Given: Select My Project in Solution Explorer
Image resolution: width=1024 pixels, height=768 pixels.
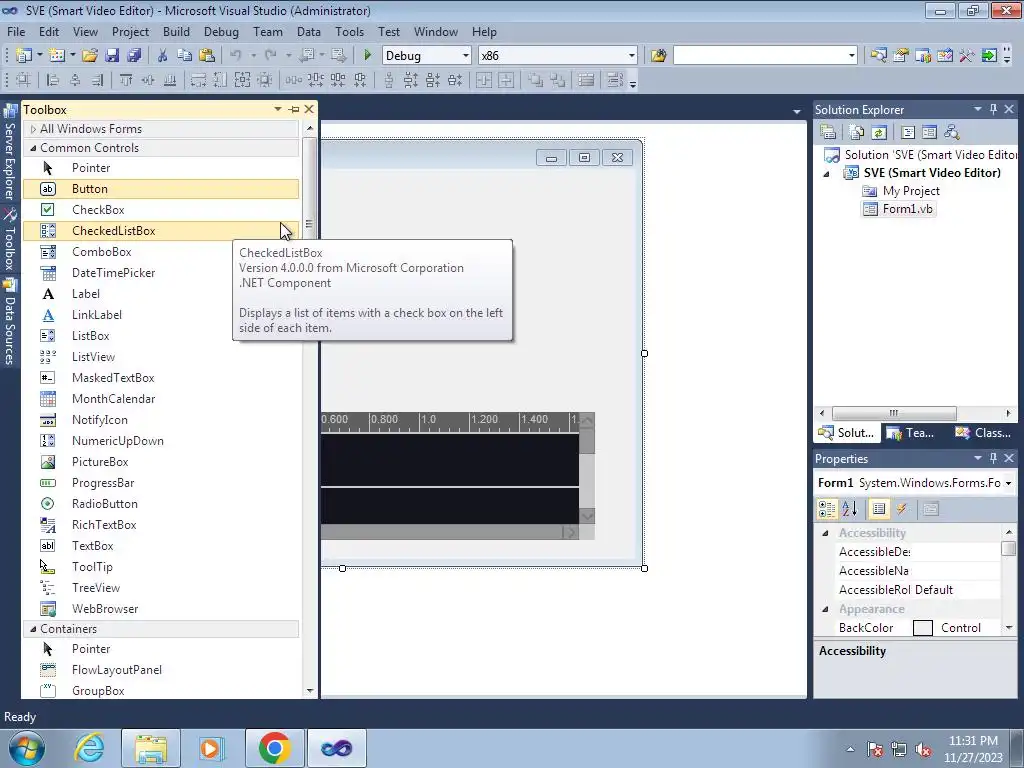Looking at the screenshot, I should (902, 191).
